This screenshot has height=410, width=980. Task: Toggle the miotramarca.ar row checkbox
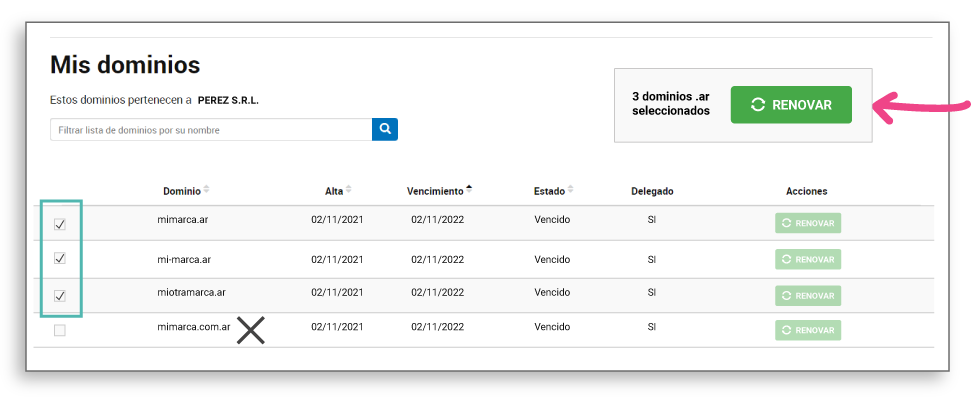[60, 295]
